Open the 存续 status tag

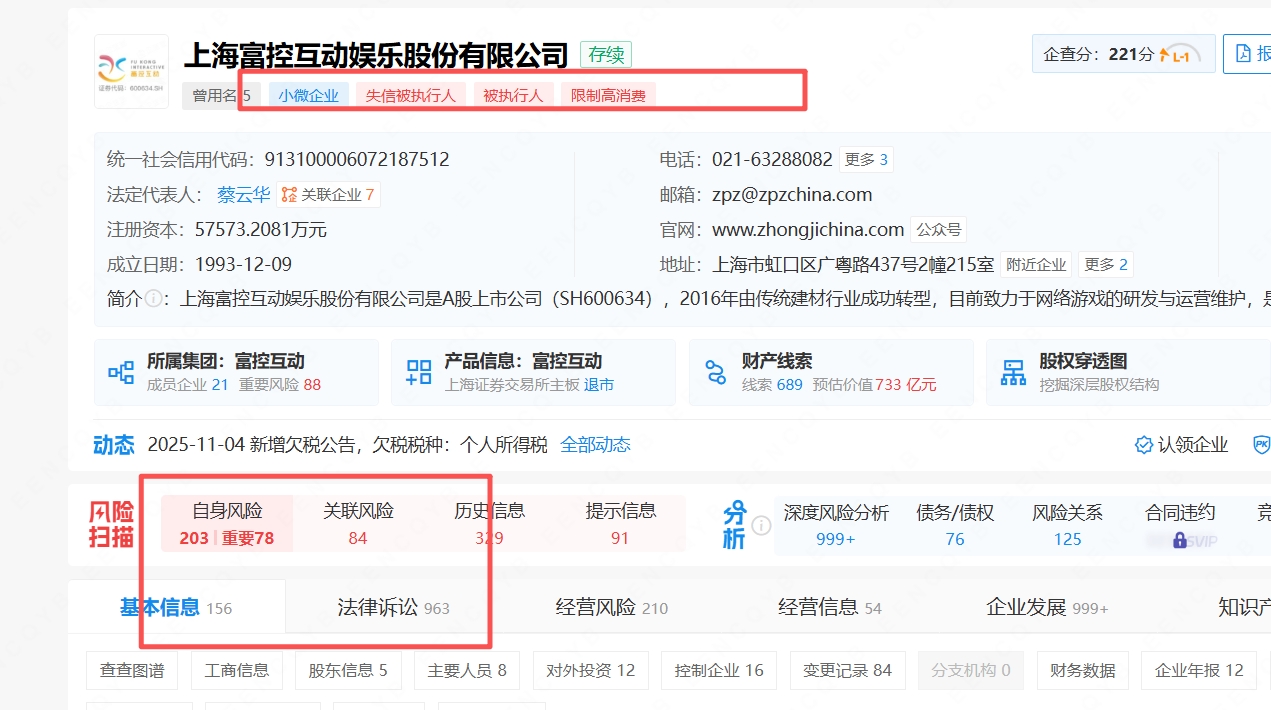click(606, 54)
